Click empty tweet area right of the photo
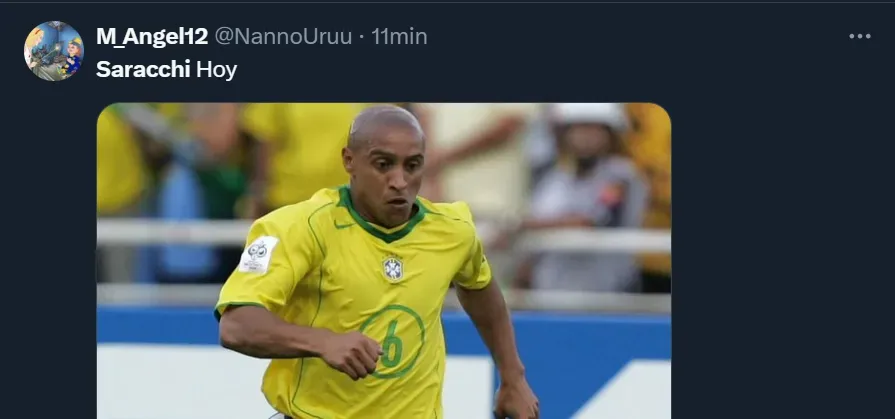This screenshot has height=419, width=895. point(782,257)
